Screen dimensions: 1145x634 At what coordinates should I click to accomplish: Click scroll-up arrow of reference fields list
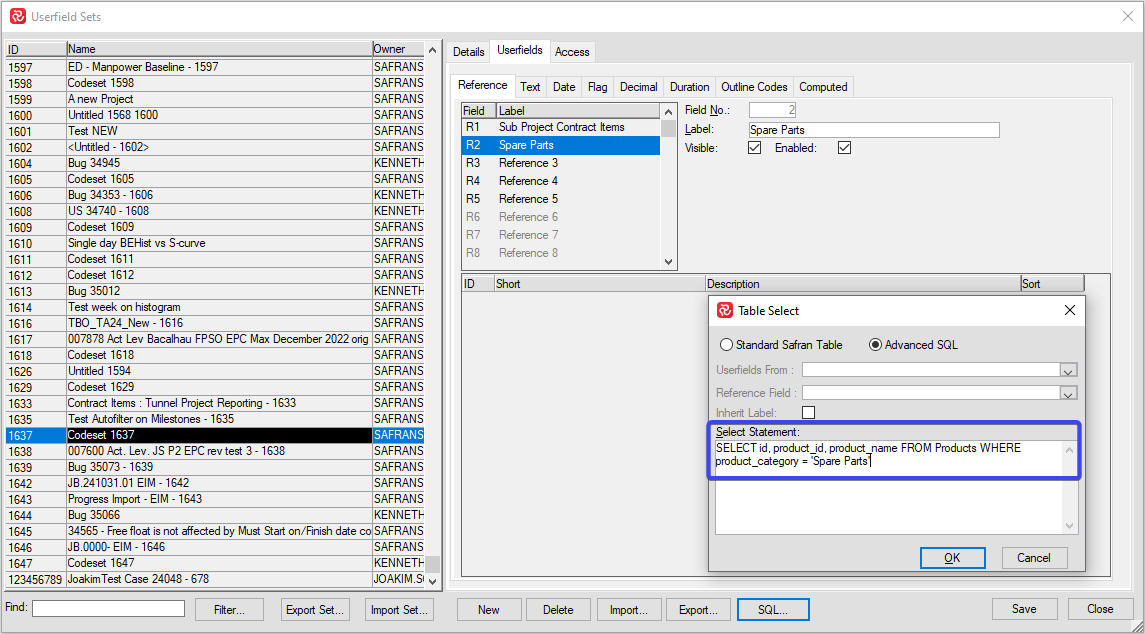pos(668,112)
